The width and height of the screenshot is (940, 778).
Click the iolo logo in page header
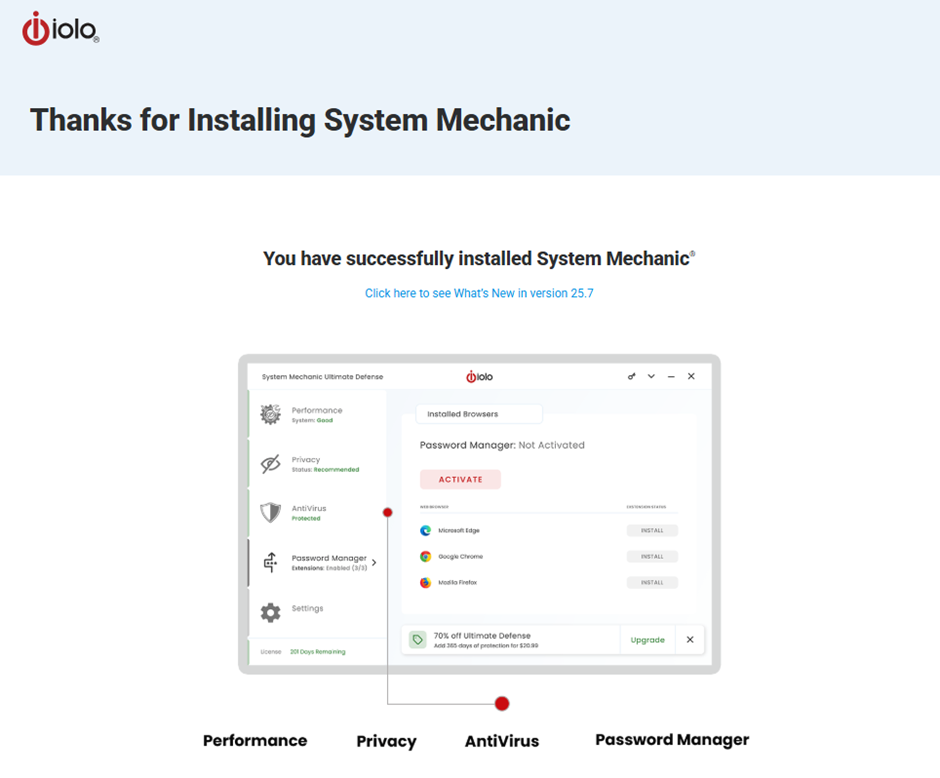[x=60, y=29]
